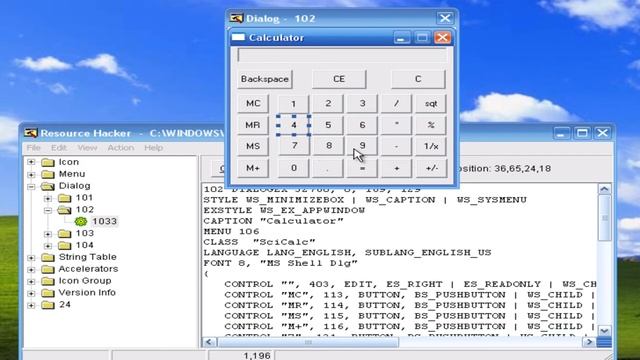
Task: Select the 1033 green gear resource icon
Action: [81, 222]
